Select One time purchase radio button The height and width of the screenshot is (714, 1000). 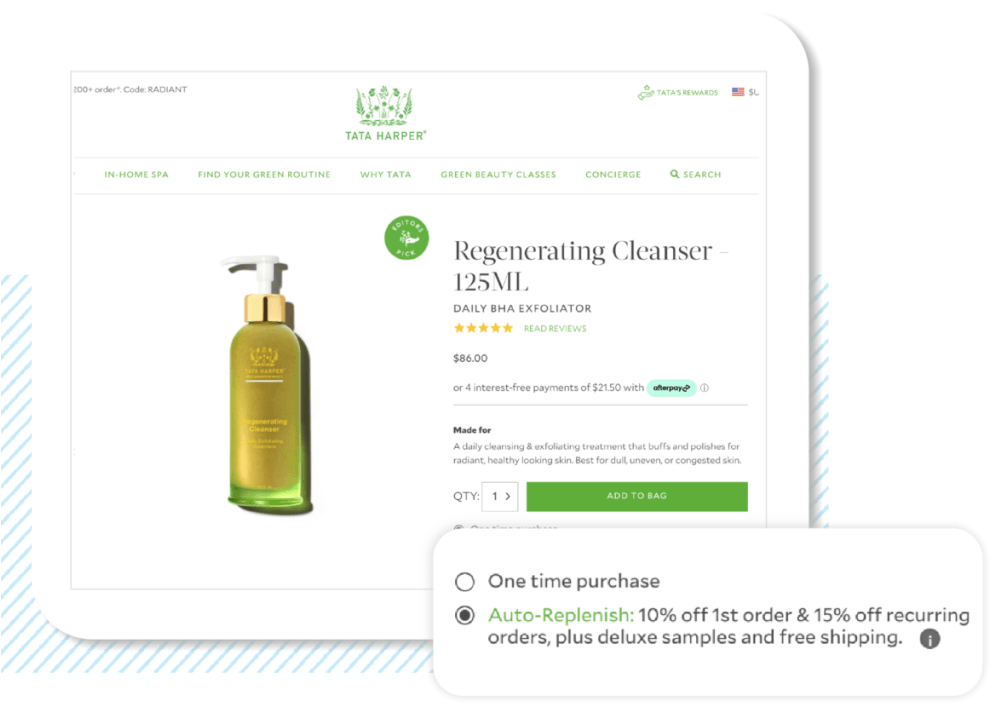click(x=465, y=581)
